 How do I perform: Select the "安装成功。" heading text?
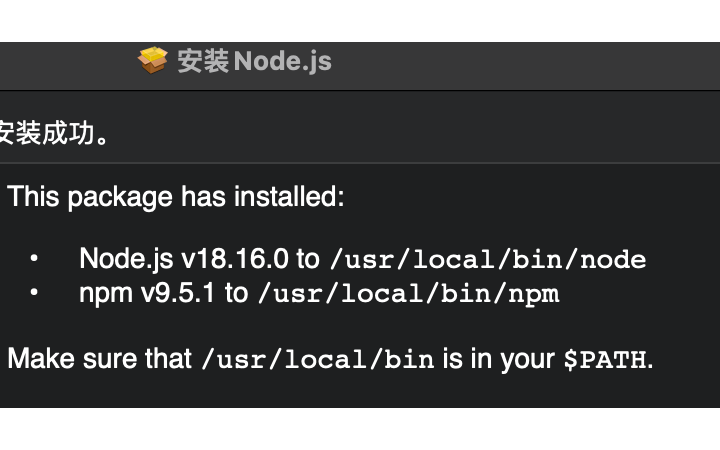click(54, 133)
